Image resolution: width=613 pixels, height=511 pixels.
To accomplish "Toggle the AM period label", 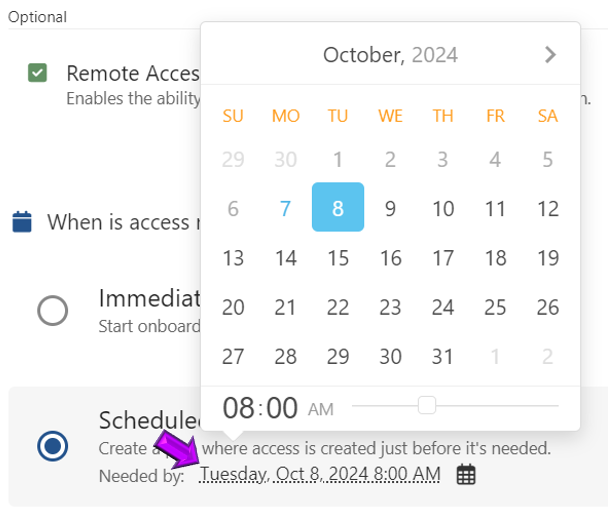I will (x=321, y=409).
